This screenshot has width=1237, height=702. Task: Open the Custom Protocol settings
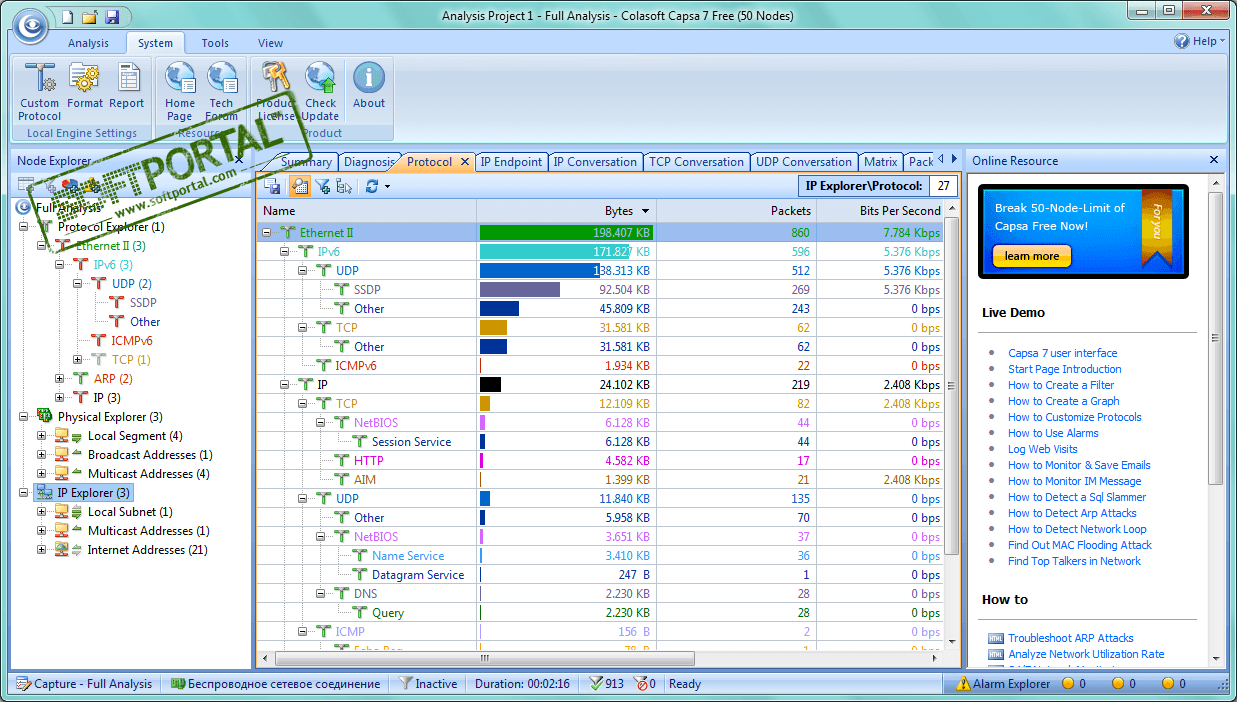(39, 91)
